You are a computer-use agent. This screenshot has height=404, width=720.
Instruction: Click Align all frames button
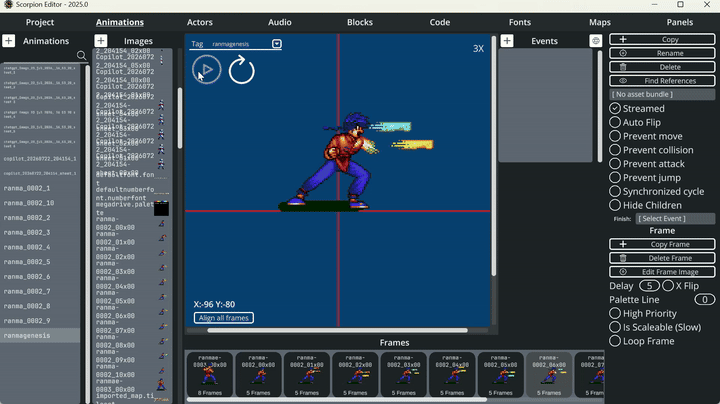pos(224,318)
